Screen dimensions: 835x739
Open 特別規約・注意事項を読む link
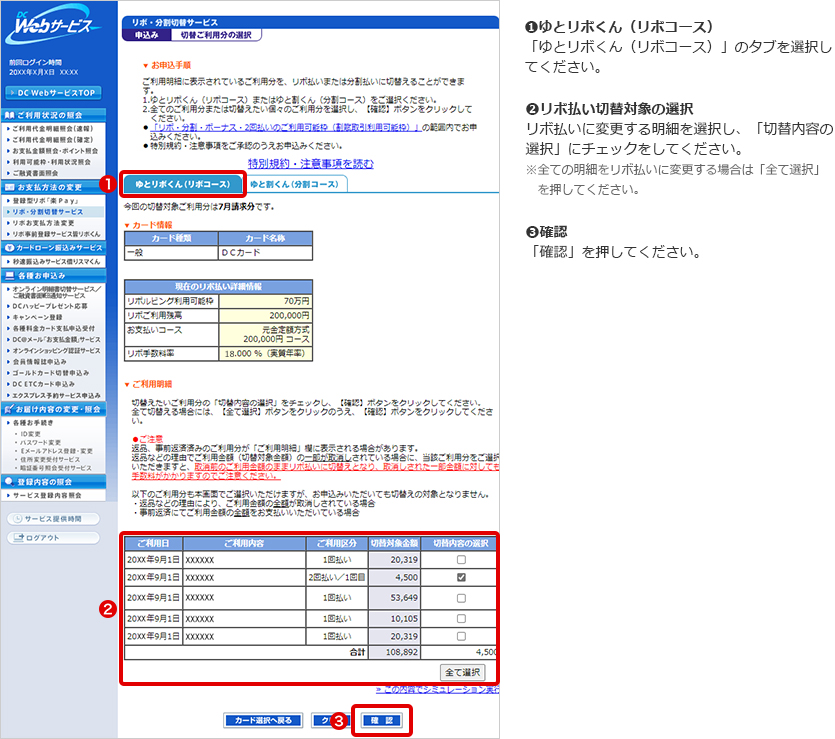(x=311, y=163)
